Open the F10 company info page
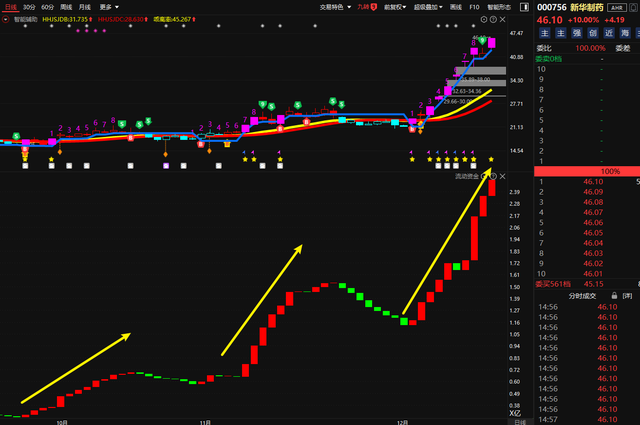Screen dimensions: 640x425 coord(474,6)
